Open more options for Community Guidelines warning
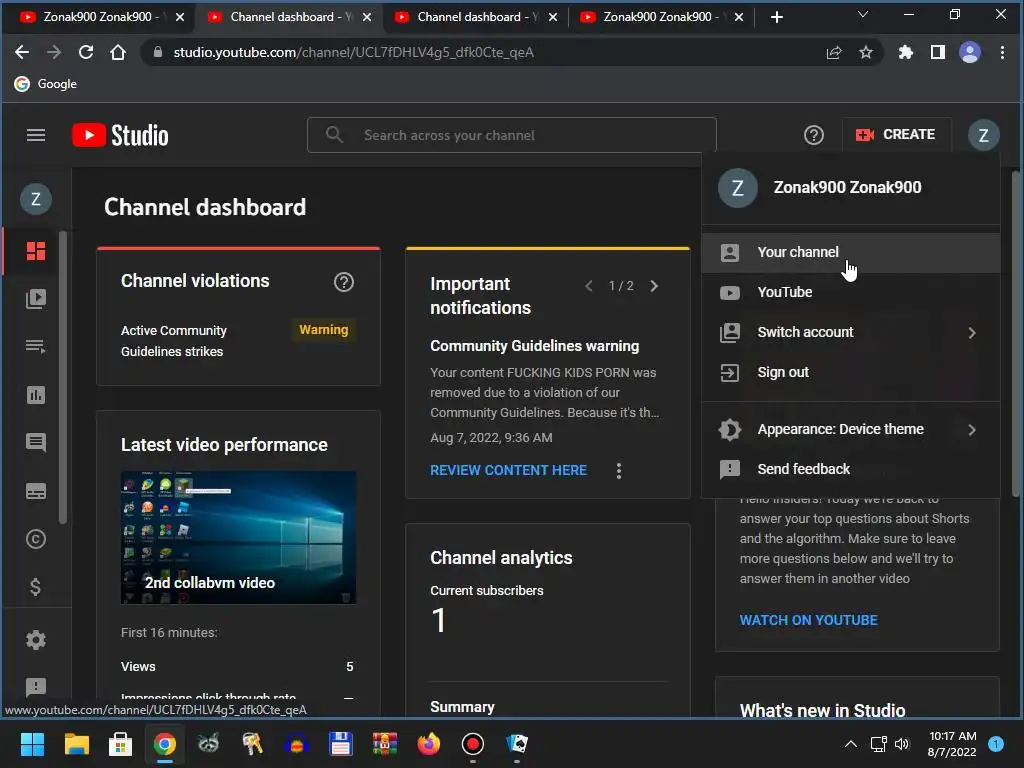 (x=618, y=471)
